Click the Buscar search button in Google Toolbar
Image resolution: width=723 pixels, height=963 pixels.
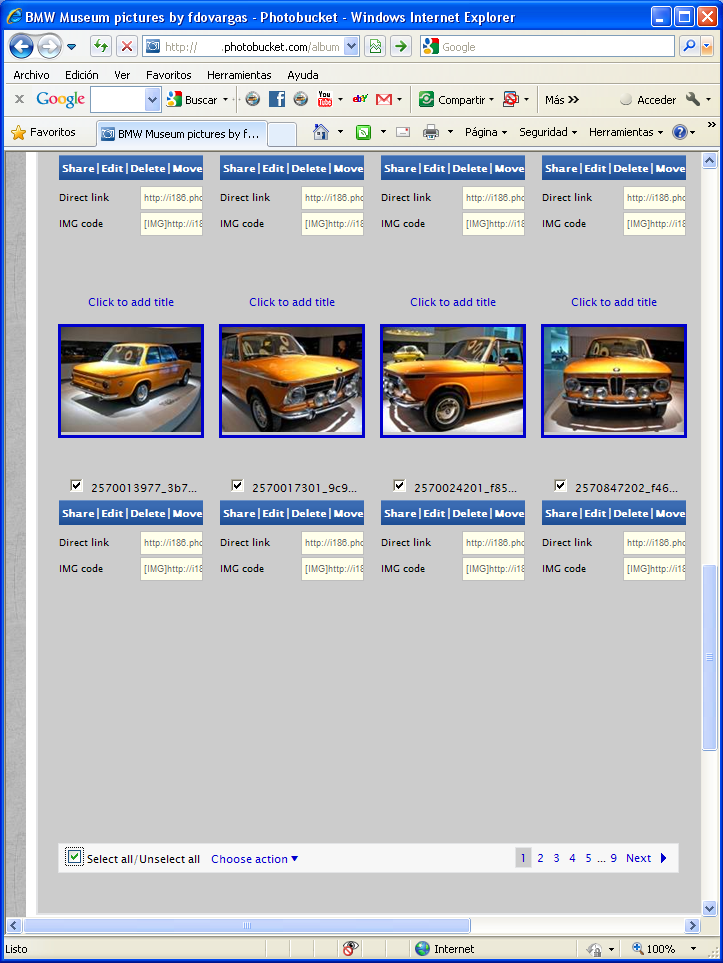tap(192, 99)
